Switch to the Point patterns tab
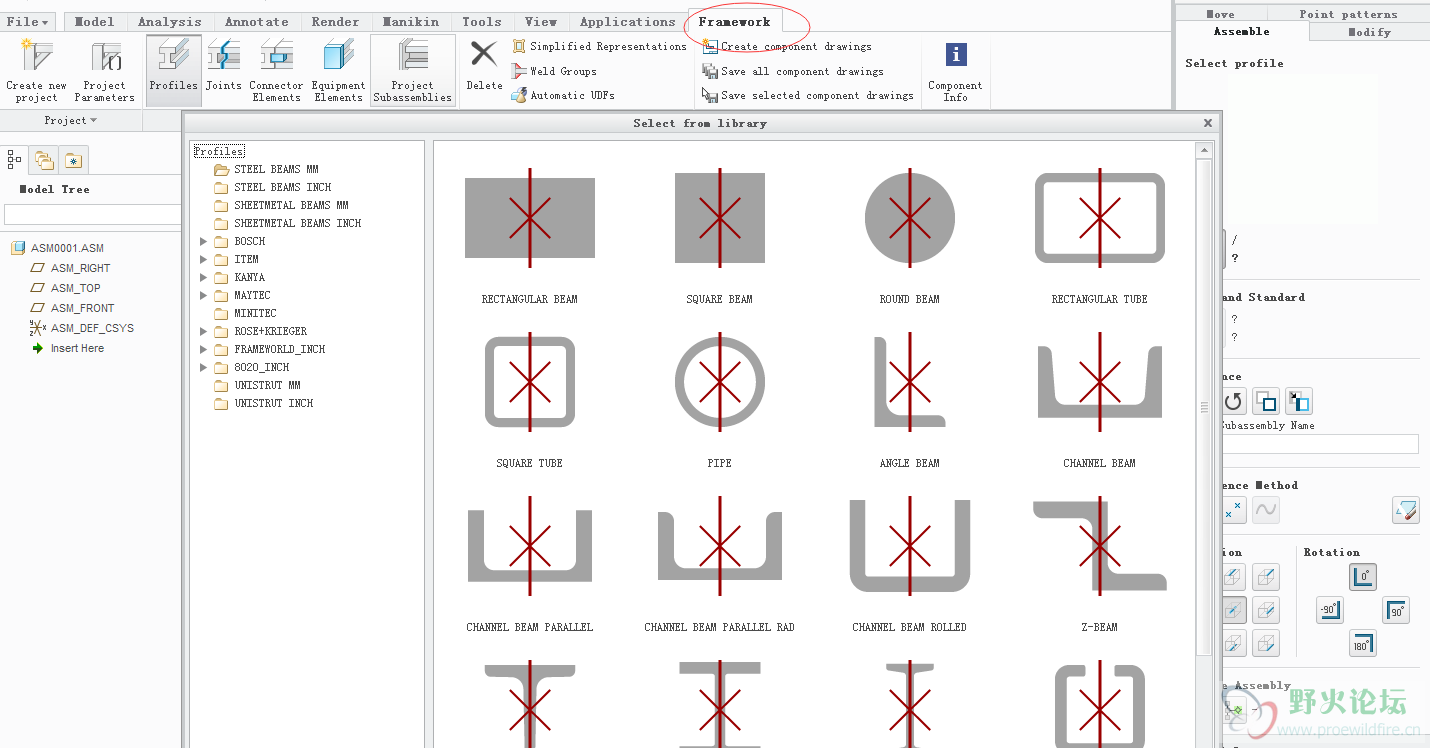 (x=1348, y=14)
